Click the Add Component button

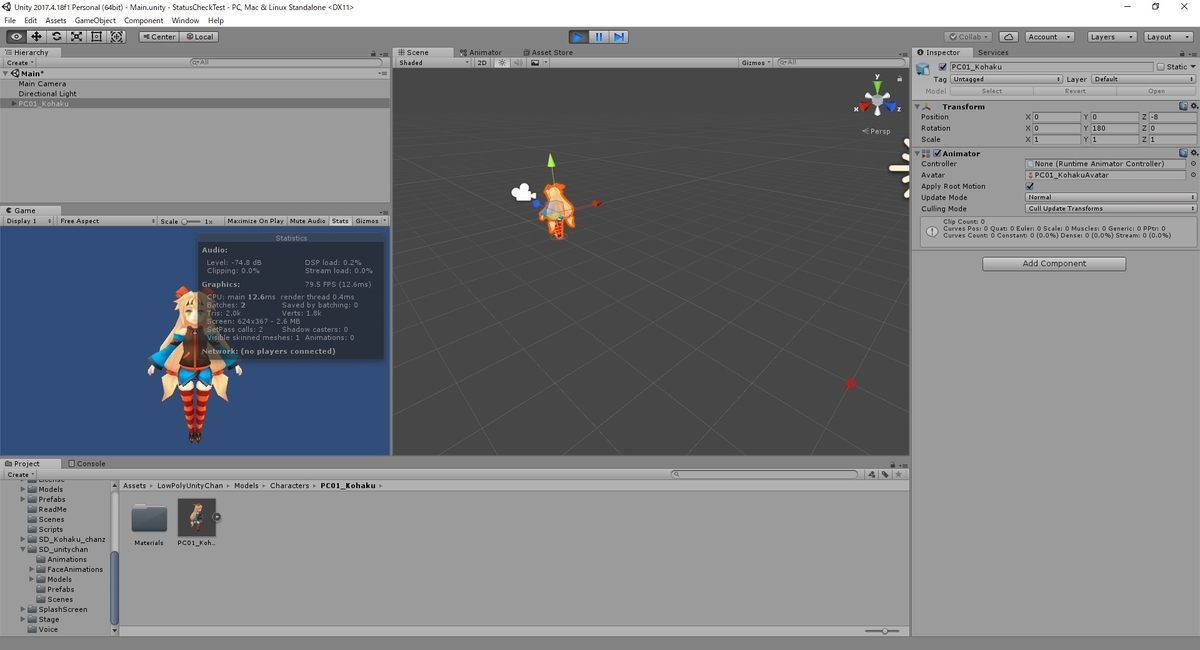click(1054, 264)
